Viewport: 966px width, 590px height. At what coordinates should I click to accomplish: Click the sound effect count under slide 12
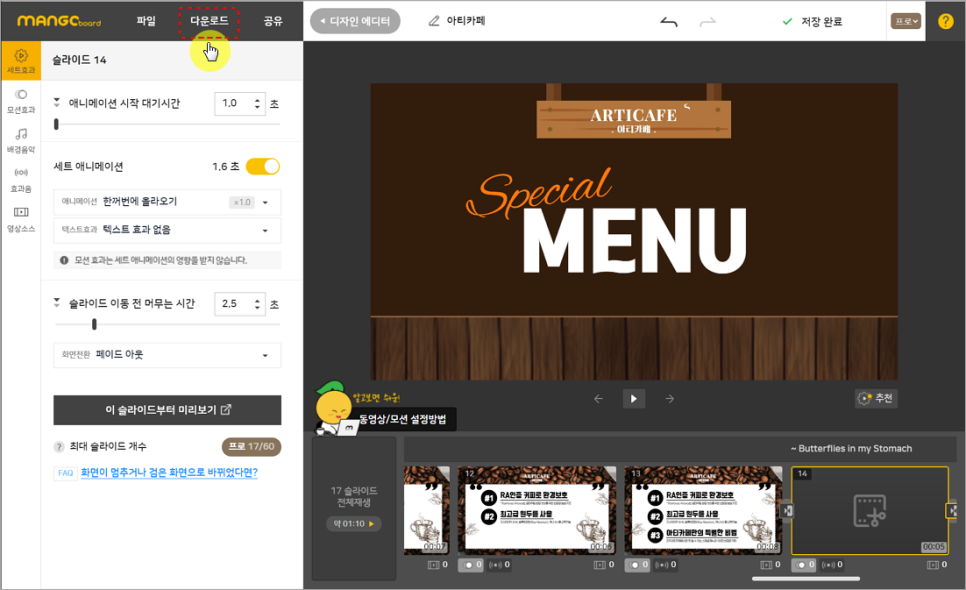coord(499,565)
